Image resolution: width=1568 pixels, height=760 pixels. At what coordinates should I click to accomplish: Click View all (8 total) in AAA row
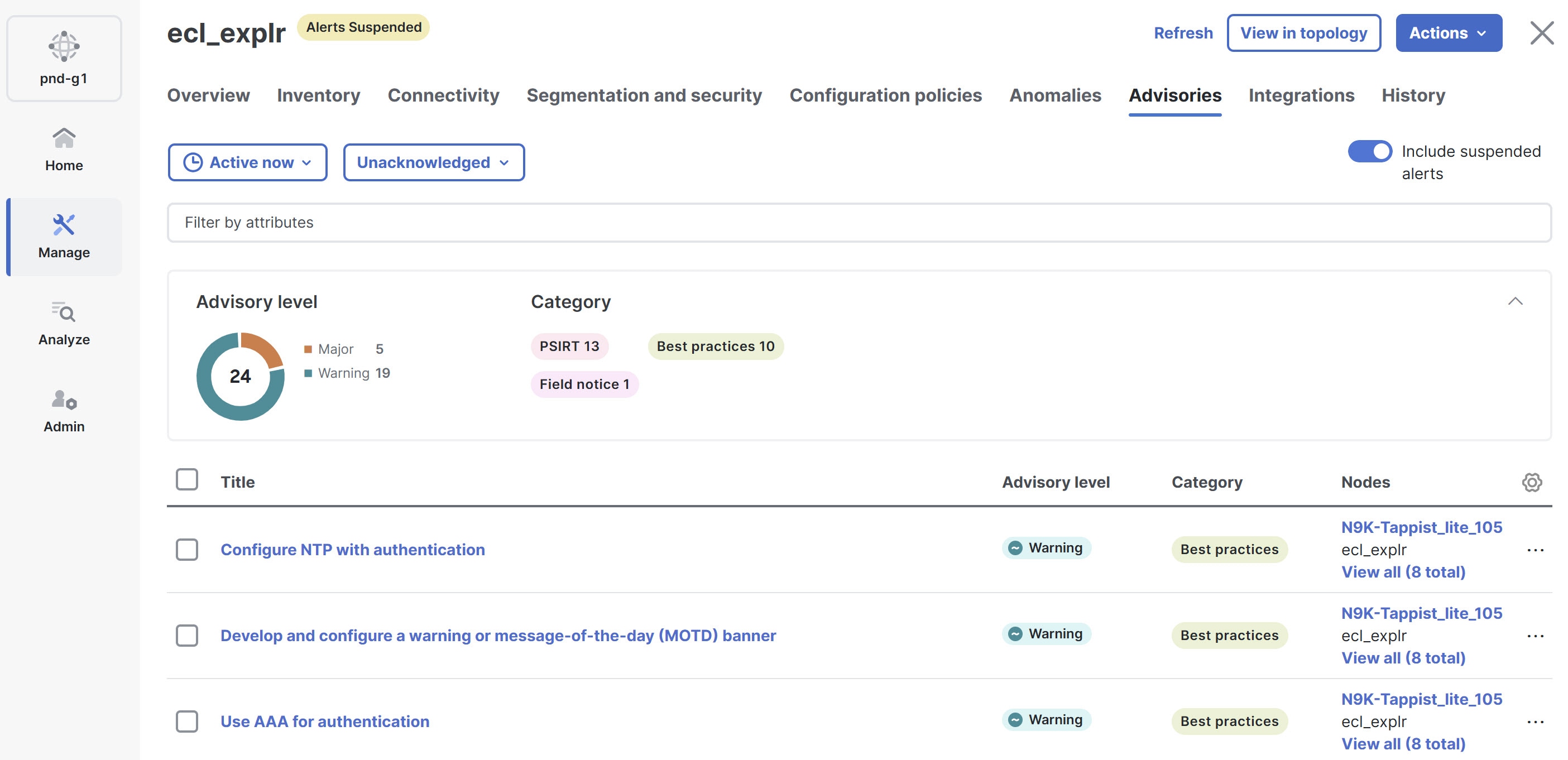(x=1403, y=744)
